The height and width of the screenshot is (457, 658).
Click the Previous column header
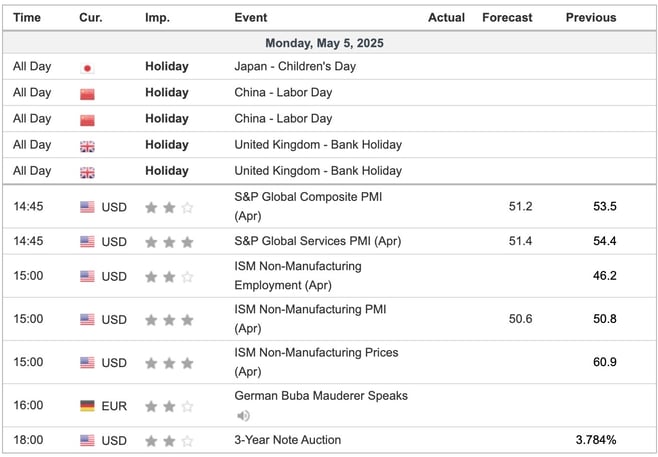pos(591,18)
